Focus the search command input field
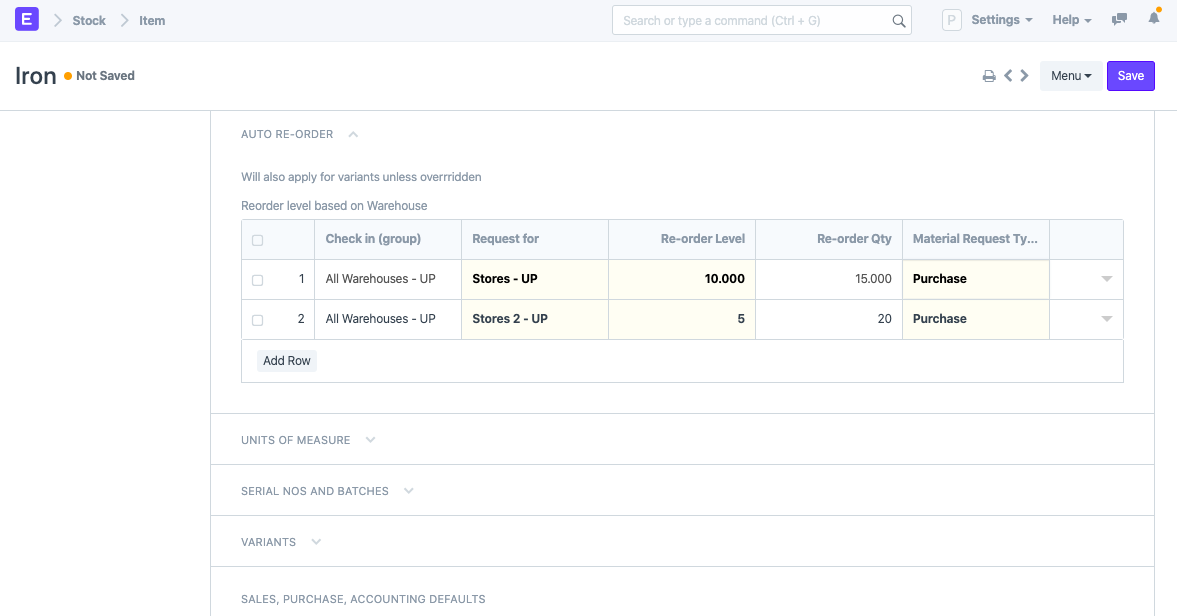This screenshot has height=616, width=1177. click(752, 20)
